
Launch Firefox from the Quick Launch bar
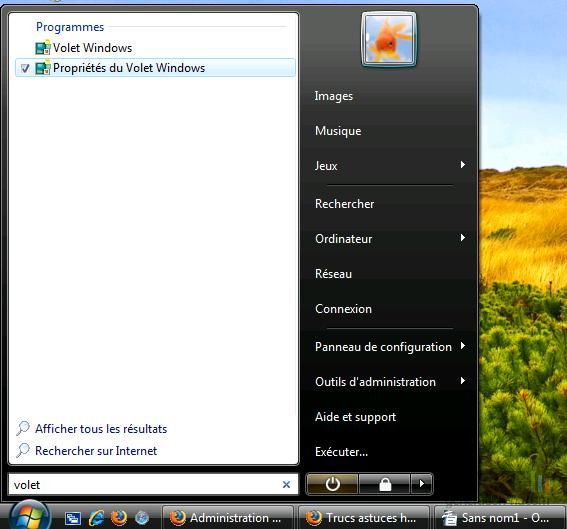119,518
